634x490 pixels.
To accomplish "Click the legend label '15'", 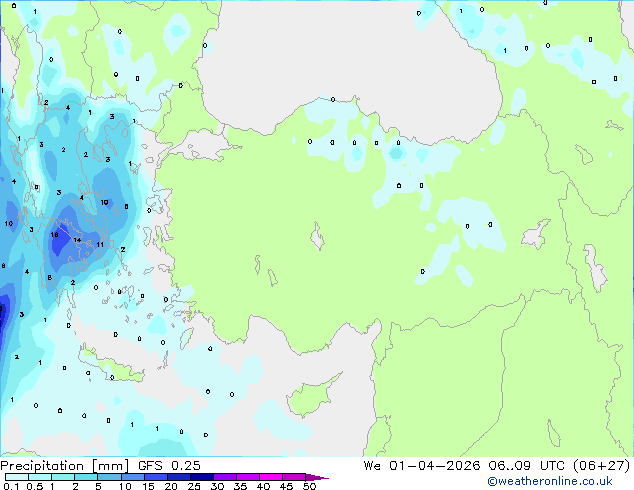I will coord(148,486).
